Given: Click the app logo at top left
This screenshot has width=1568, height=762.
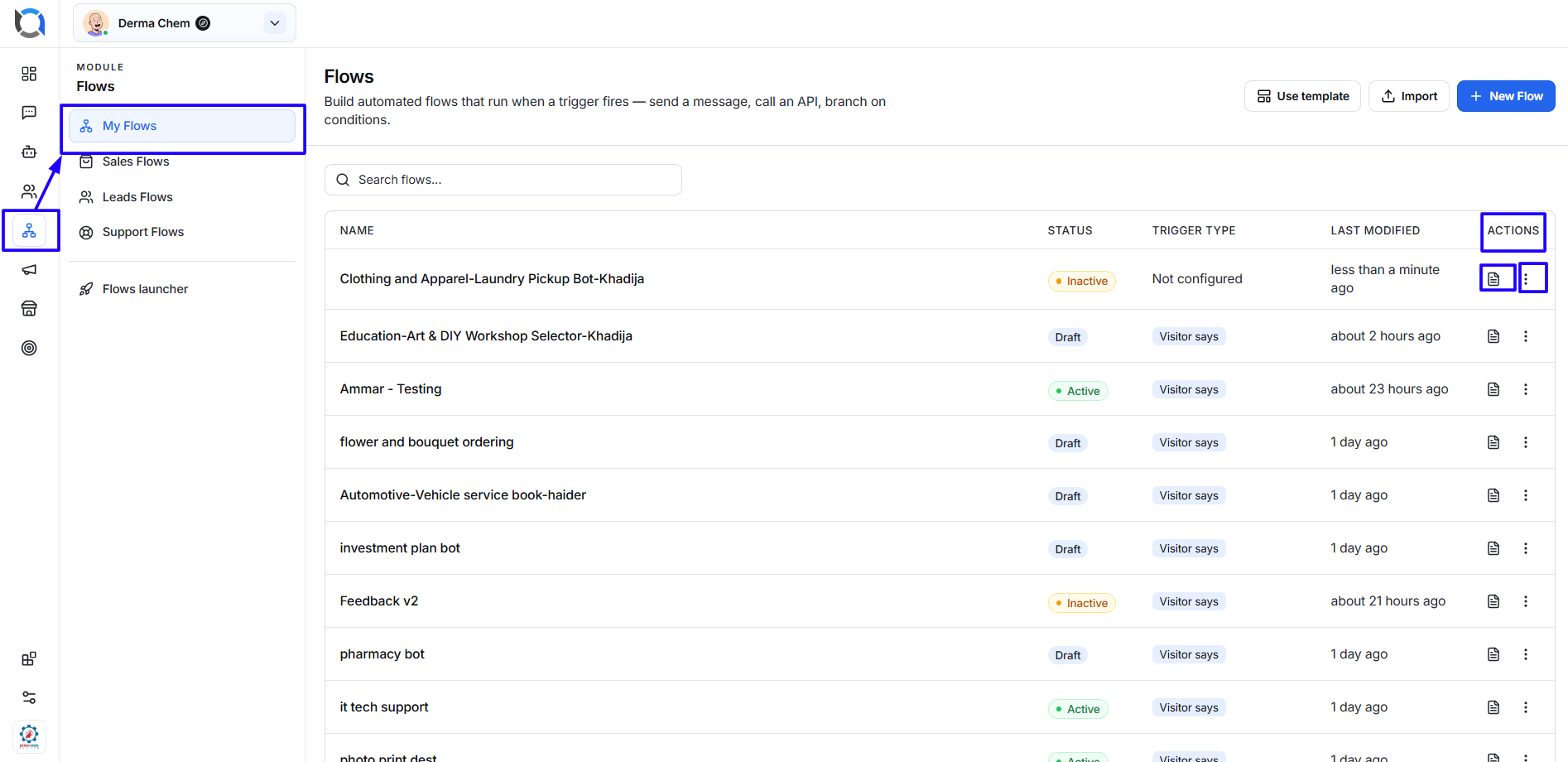Looking at the screenshot, I should click(30, 23).
